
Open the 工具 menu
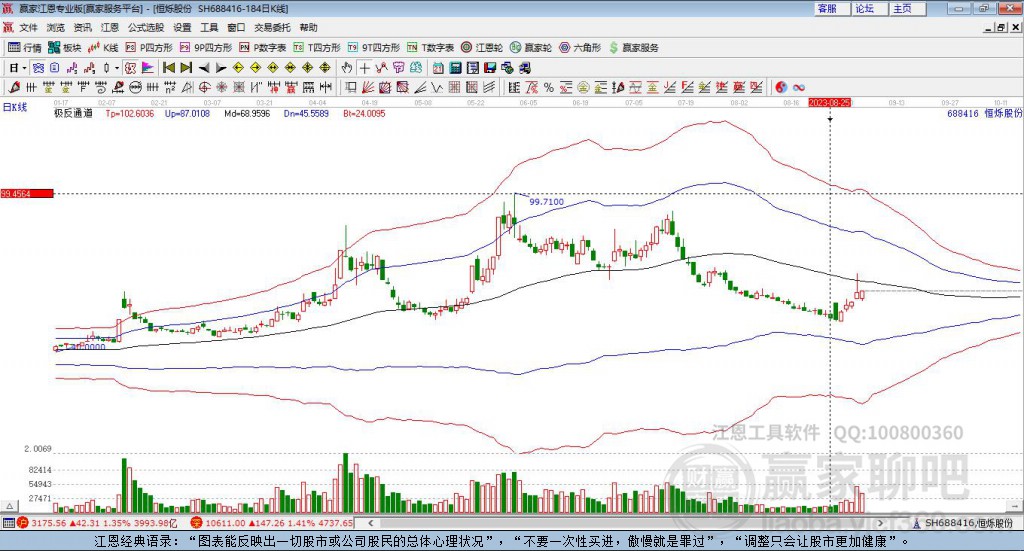209,27
